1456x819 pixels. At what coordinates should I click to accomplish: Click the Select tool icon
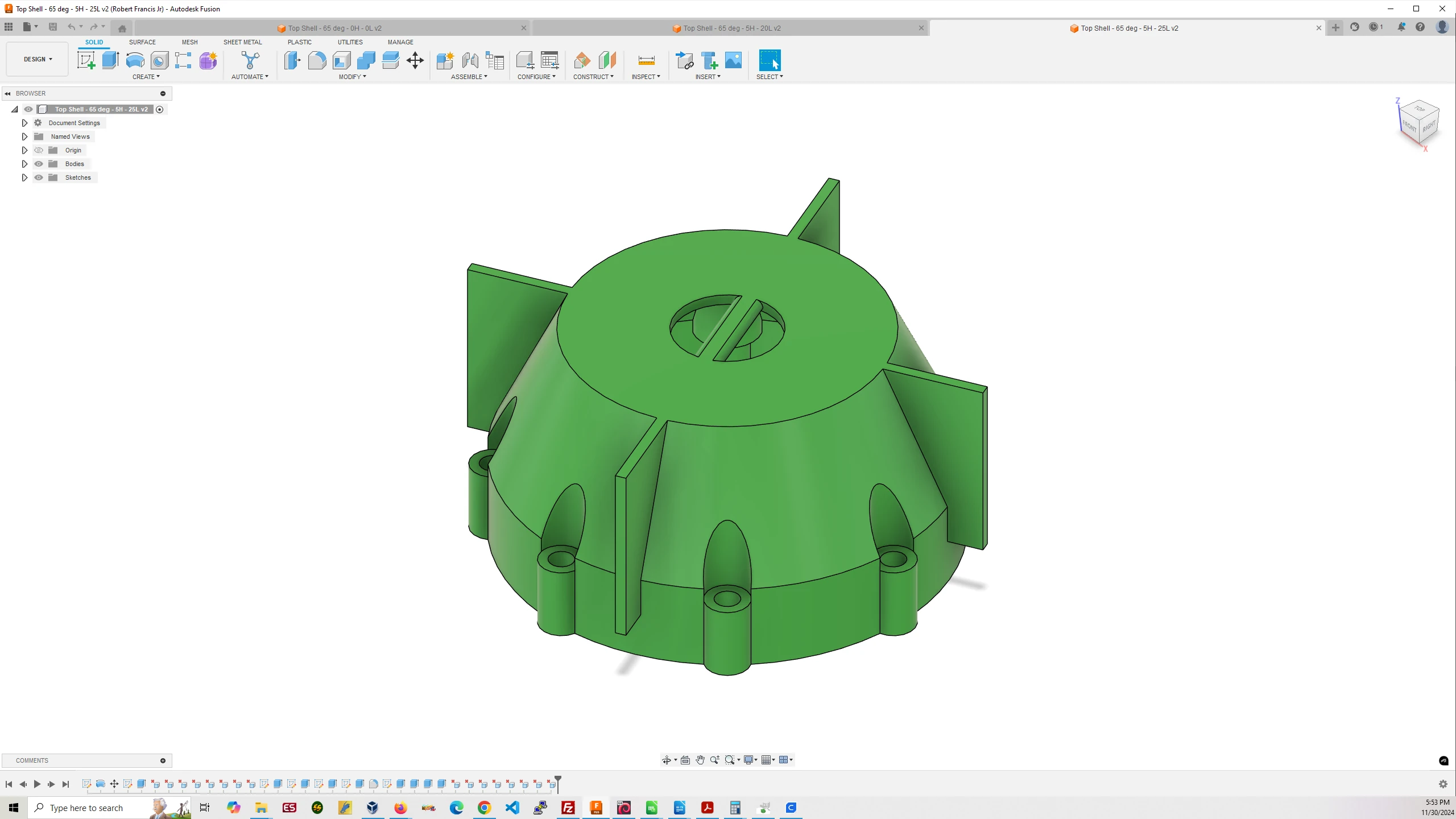click(770, 60)
